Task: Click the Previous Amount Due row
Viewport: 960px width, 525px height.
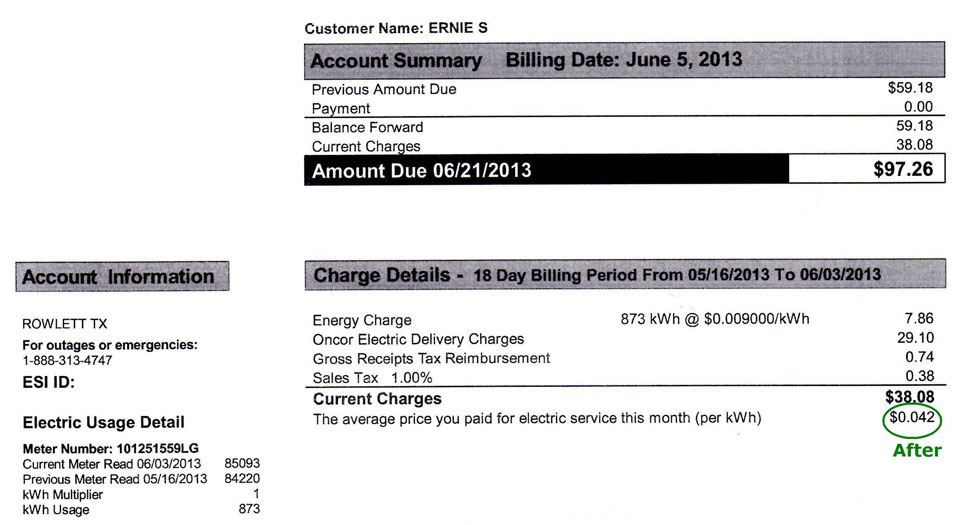Action: click(622, 89)
